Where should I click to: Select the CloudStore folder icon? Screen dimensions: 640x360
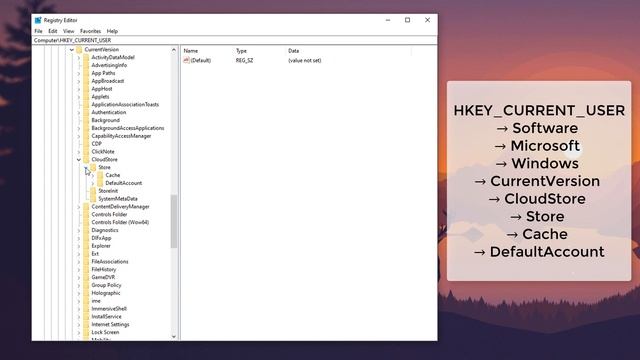click(86, 160)
